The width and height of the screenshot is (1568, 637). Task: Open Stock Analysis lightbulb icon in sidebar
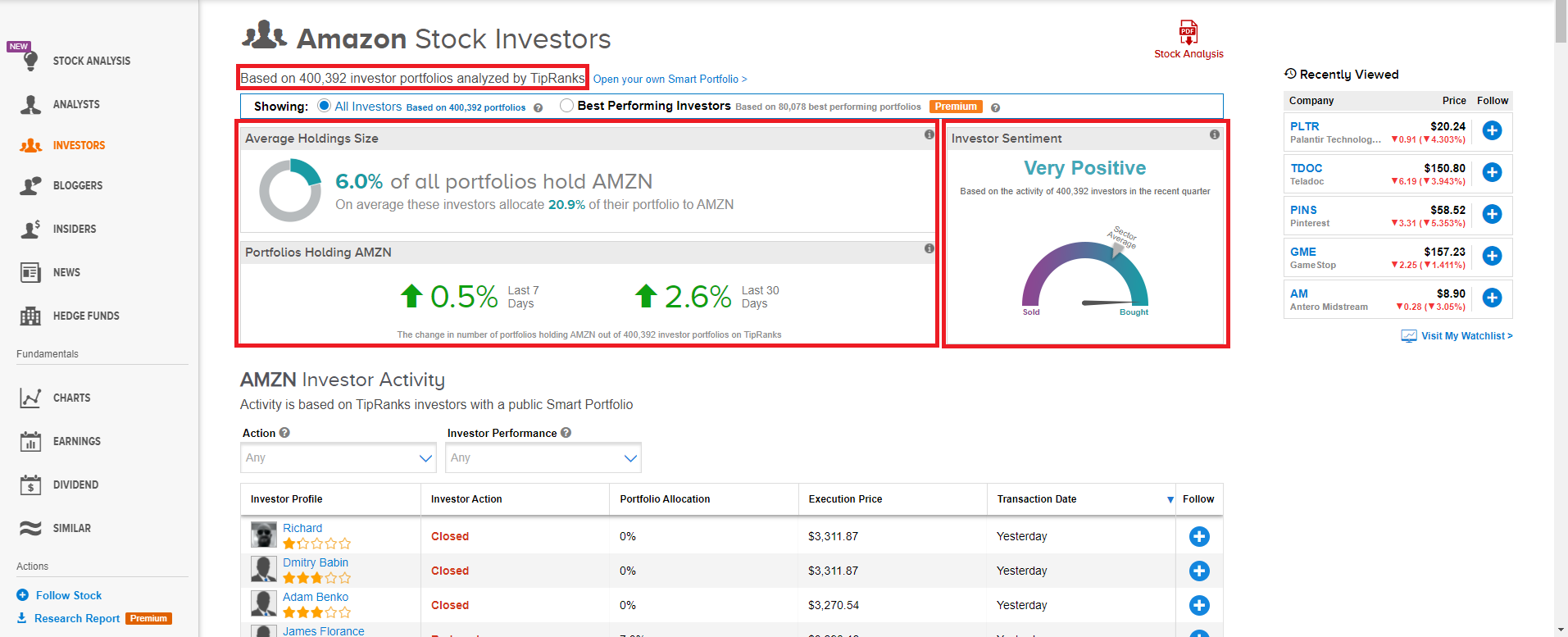pyautogui.click(x=30, y=61)
